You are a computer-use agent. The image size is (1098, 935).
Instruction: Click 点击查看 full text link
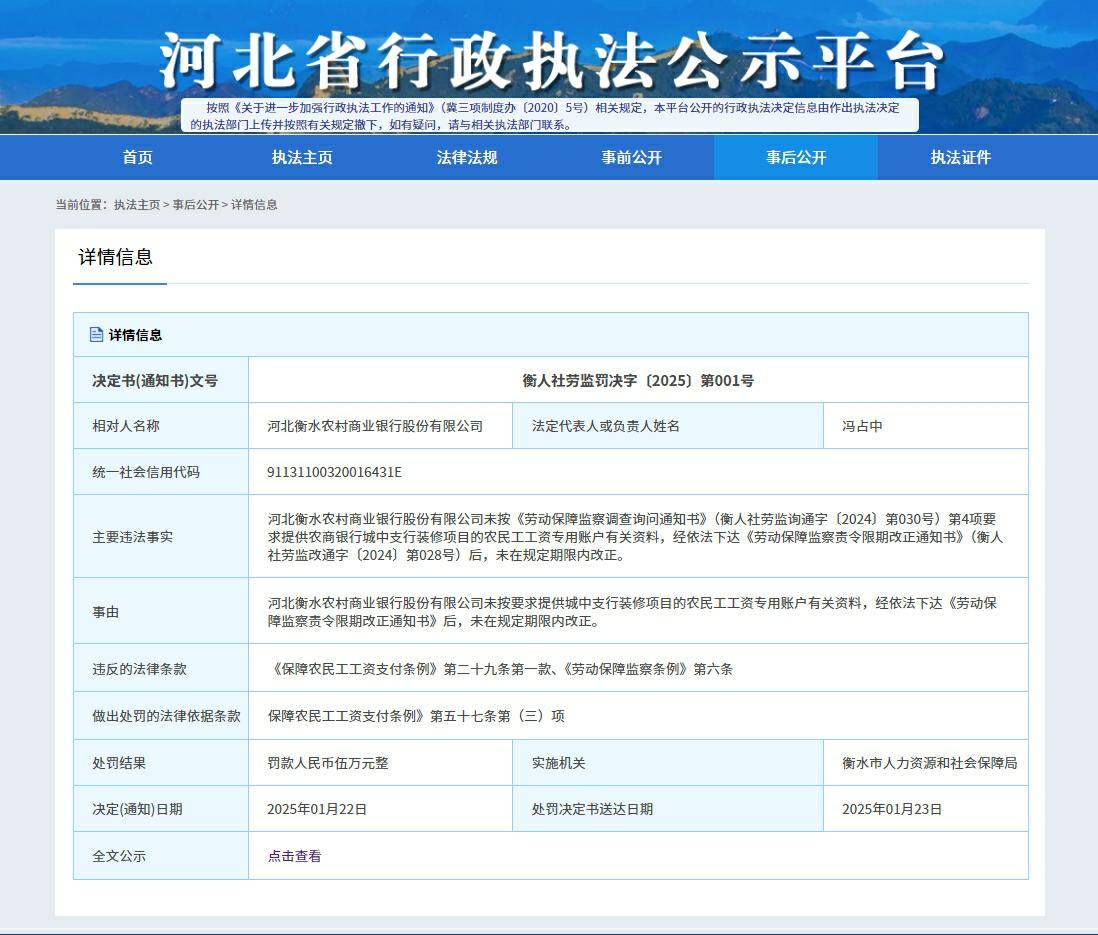click(x=294, y=856)
